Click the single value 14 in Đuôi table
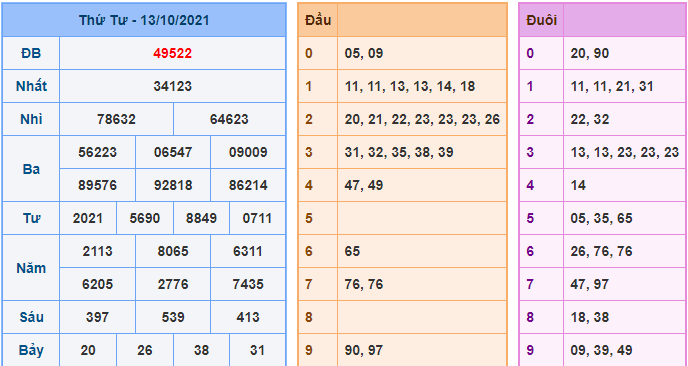 [x=578, y=185]
